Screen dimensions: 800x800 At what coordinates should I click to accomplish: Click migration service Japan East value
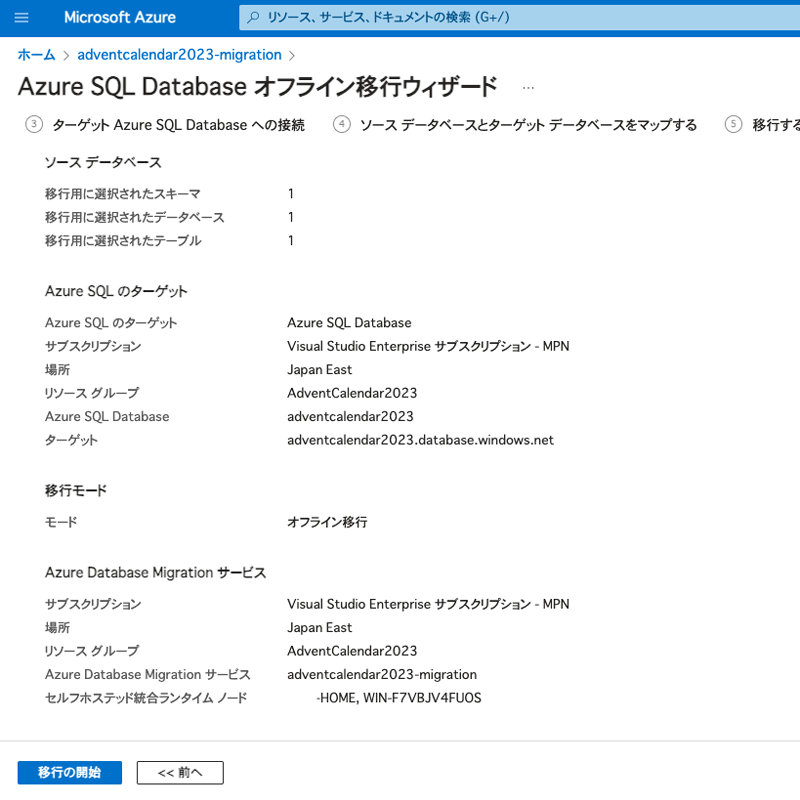[319, 628]
